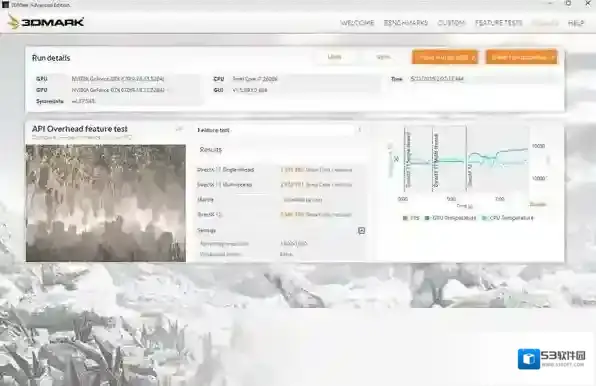Viewport: 596px width, 386px height.
Task: Click the Load button in Run details
Action: click(x=334, y=57)
